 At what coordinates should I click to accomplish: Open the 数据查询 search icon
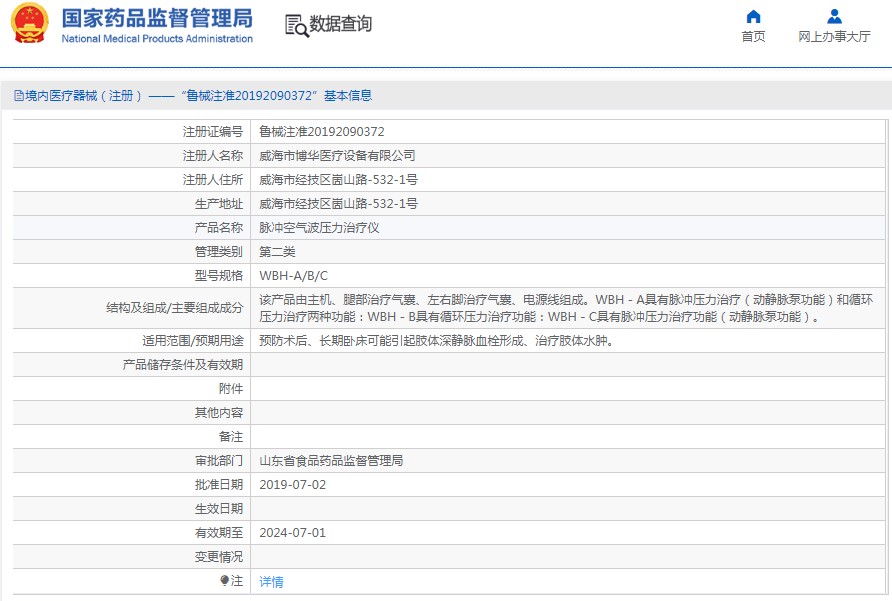296,26
